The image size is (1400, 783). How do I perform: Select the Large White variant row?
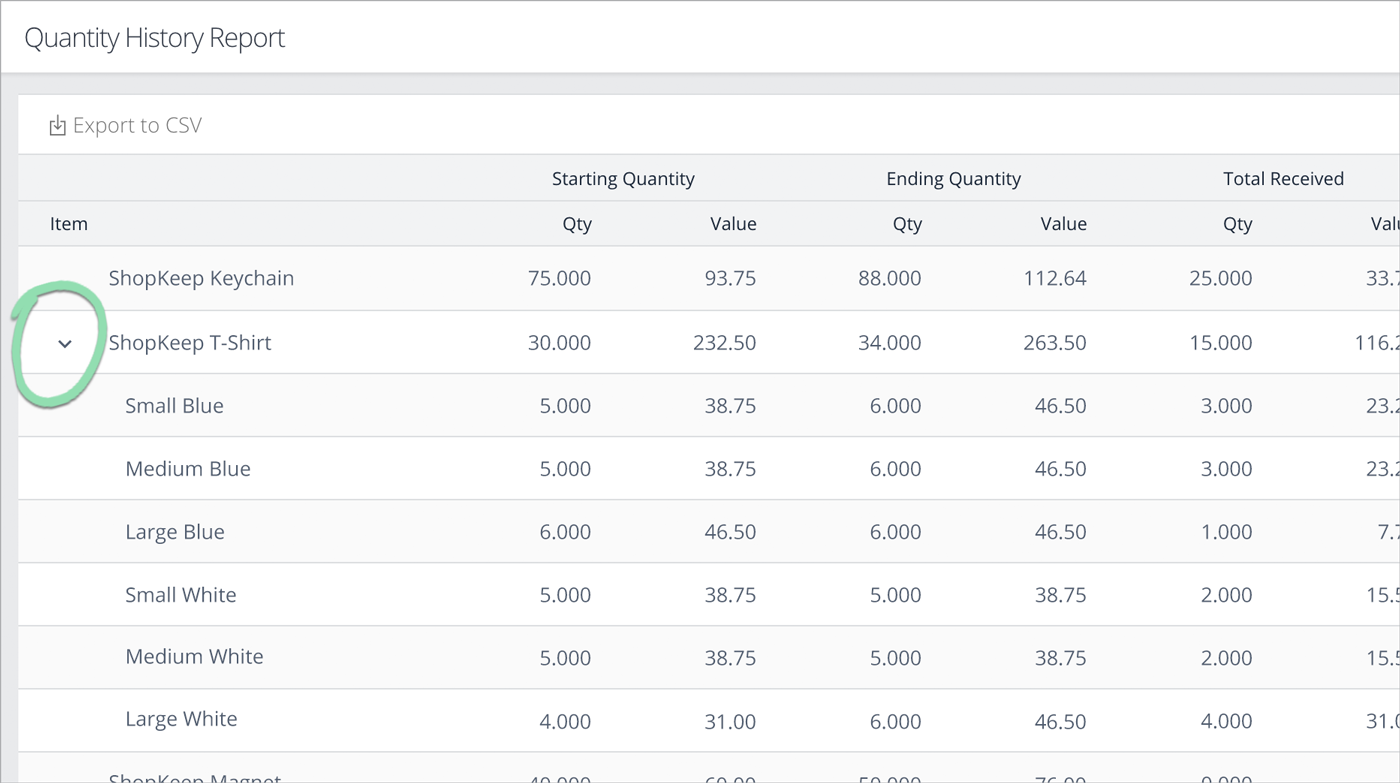pos(709,720)
